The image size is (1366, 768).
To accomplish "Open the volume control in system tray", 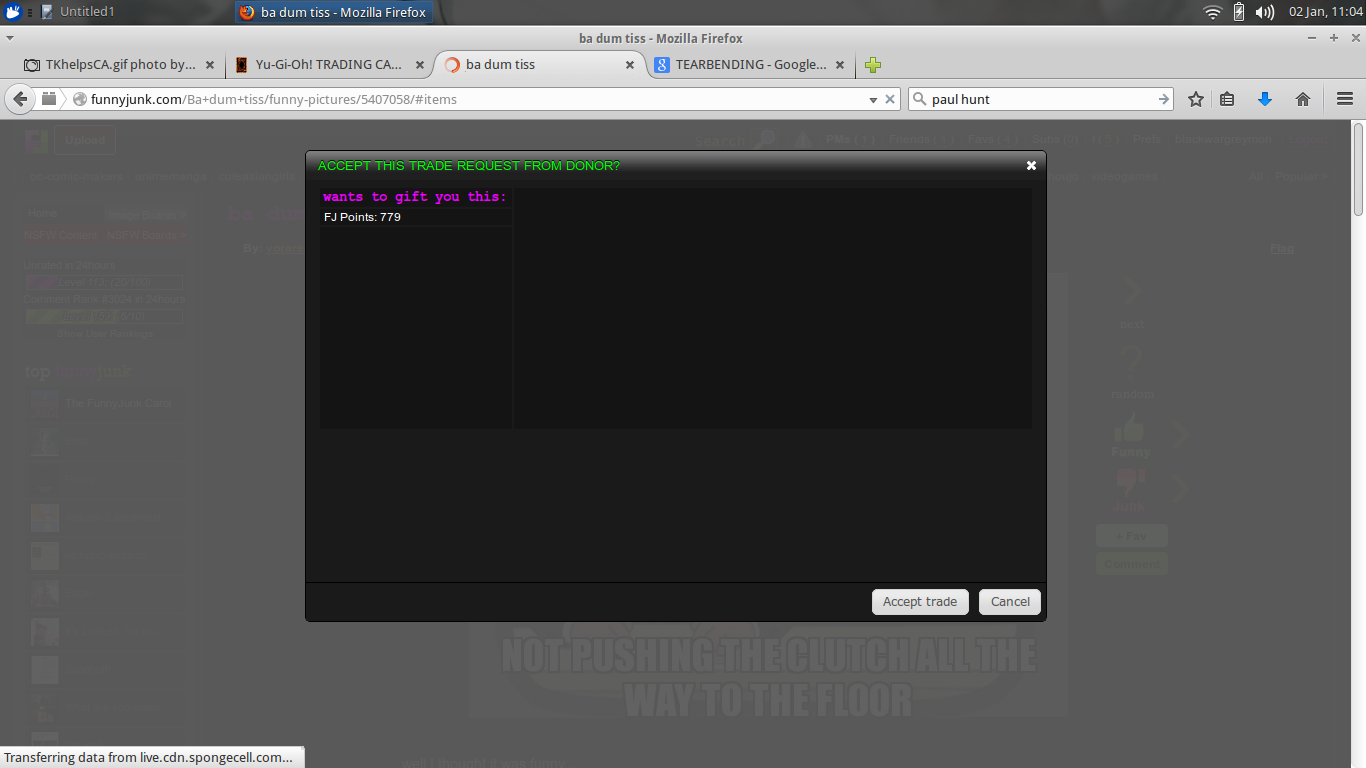I will [x=1265, y=12].
